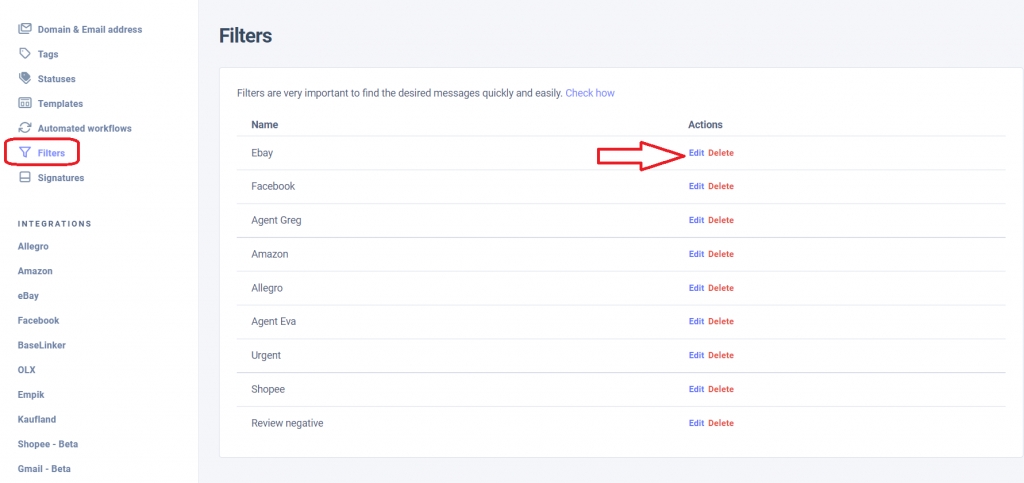The image size is (1024, 483).
Task: Open the Gmail - Beta integration
Action: [44, 468]
